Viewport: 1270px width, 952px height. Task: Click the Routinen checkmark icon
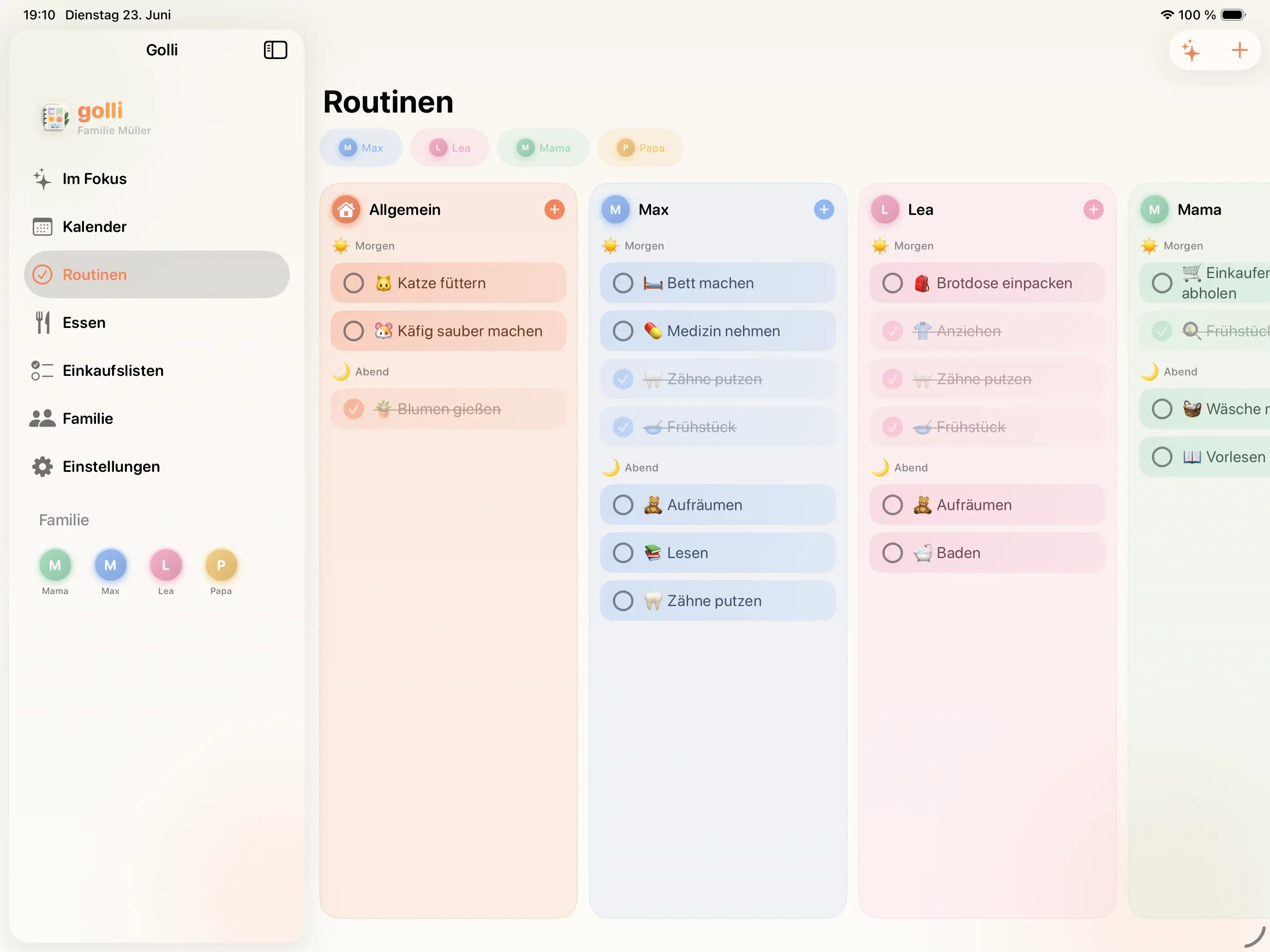pyautogui.click(x=42, y=275)
